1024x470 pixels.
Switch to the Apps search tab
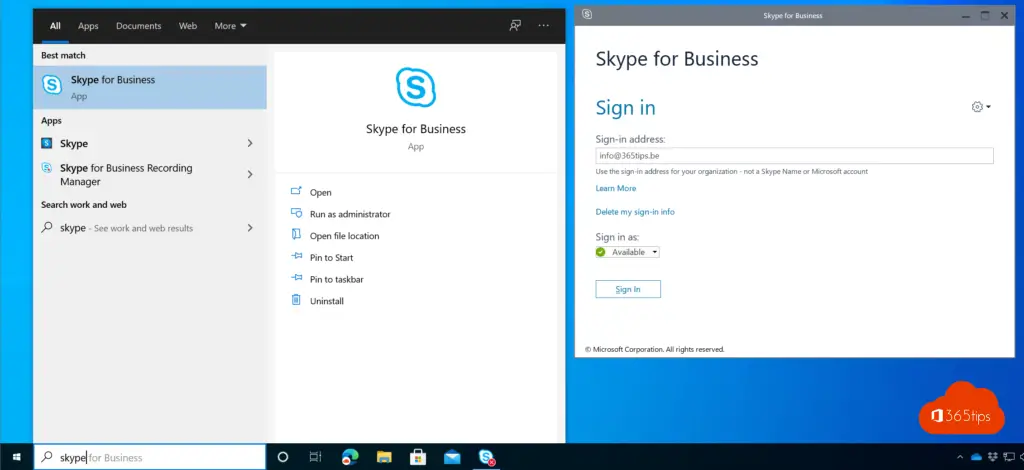coord(88,25)
